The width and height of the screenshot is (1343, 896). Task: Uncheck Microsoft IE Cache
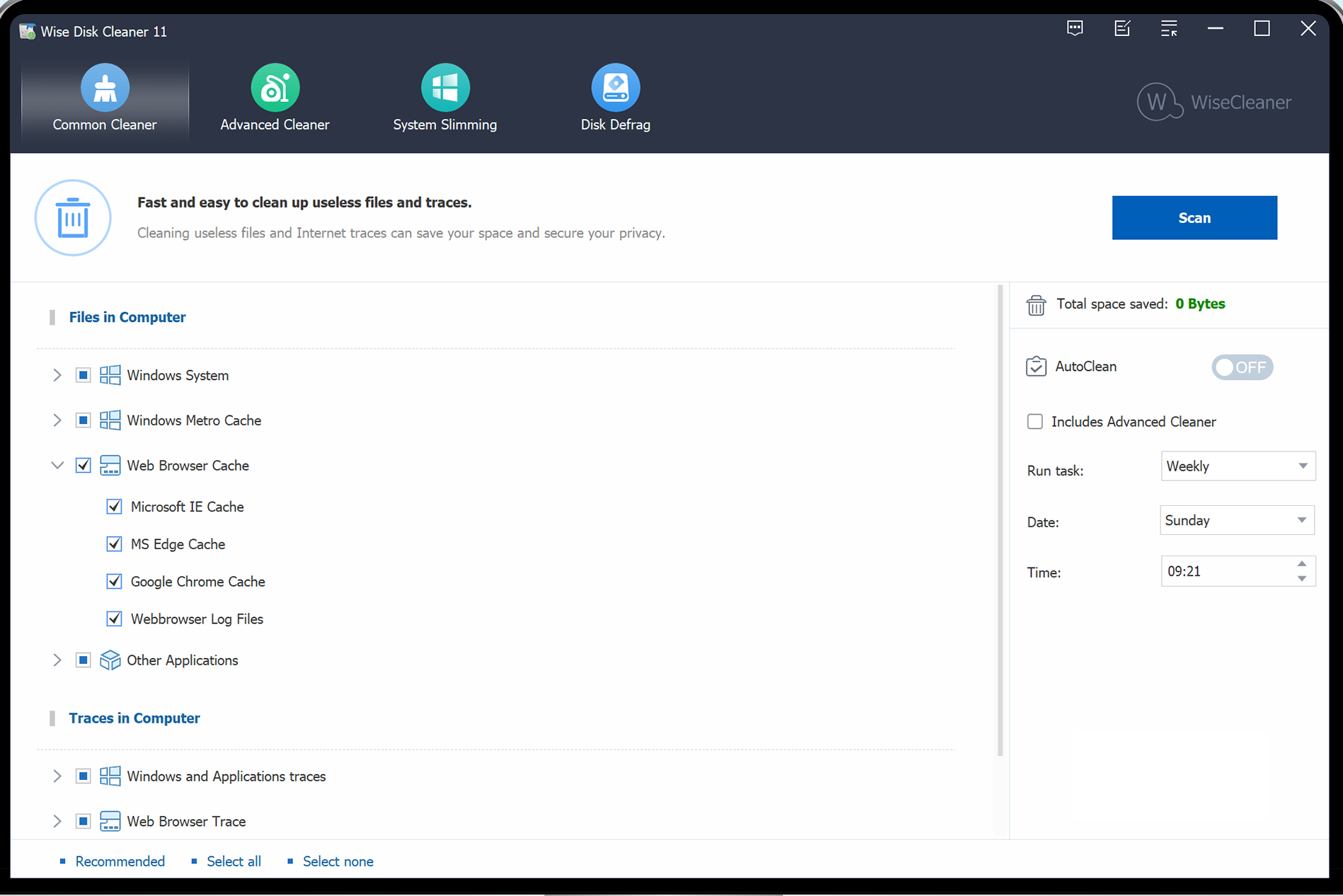pyautogui.click(x=114, y=507)
